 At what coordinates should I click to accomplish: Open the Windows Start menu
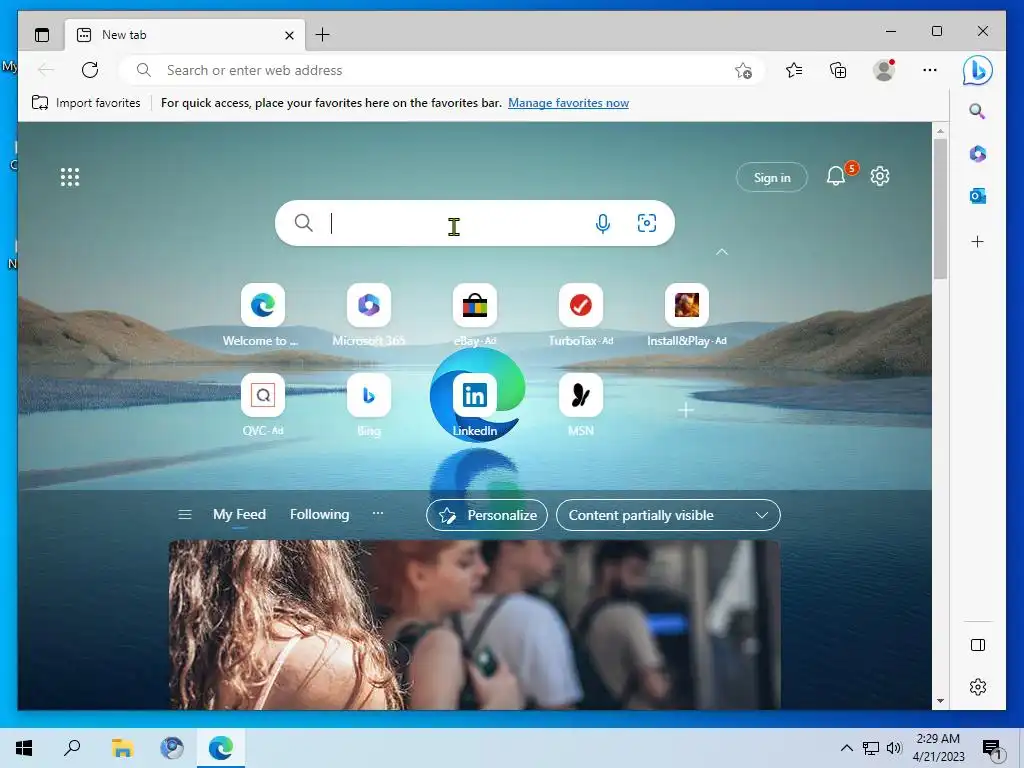[24, 748]
